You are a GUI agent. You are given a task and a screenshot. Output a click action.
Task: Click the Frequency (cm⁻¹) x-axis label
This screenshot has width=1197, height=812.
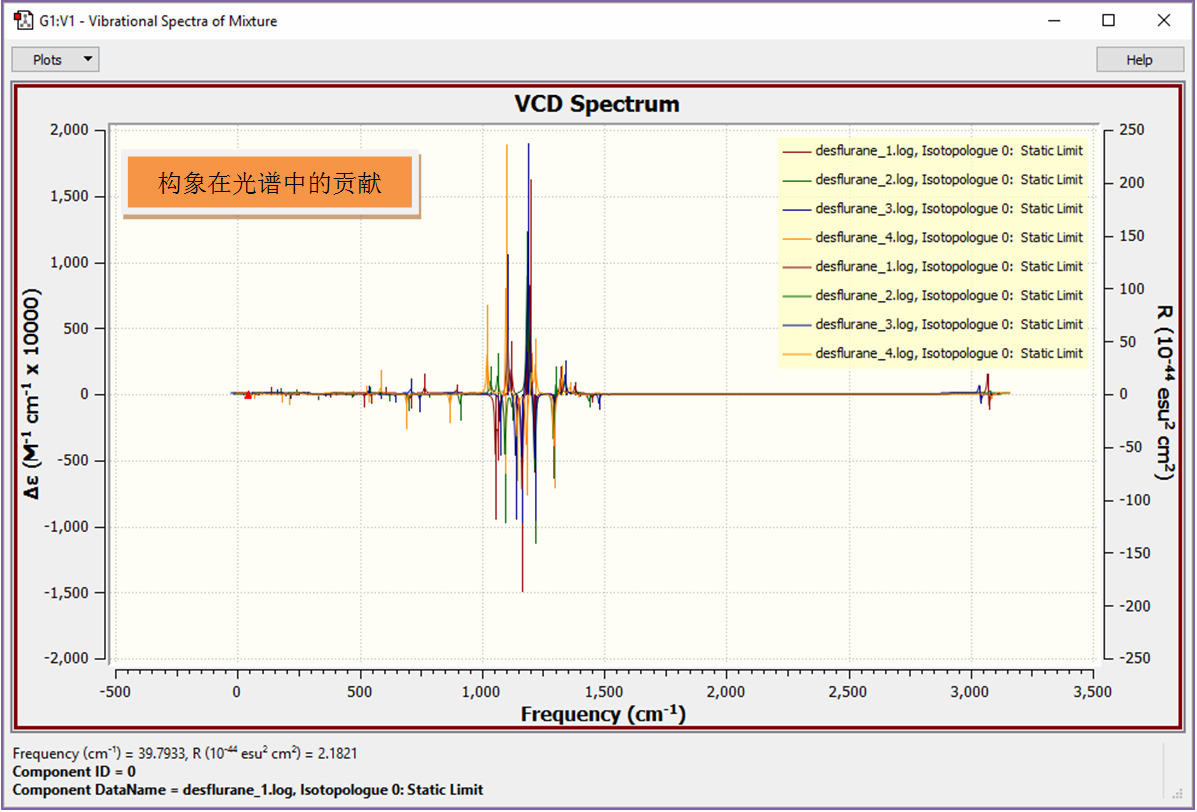[x=603, y=714]
